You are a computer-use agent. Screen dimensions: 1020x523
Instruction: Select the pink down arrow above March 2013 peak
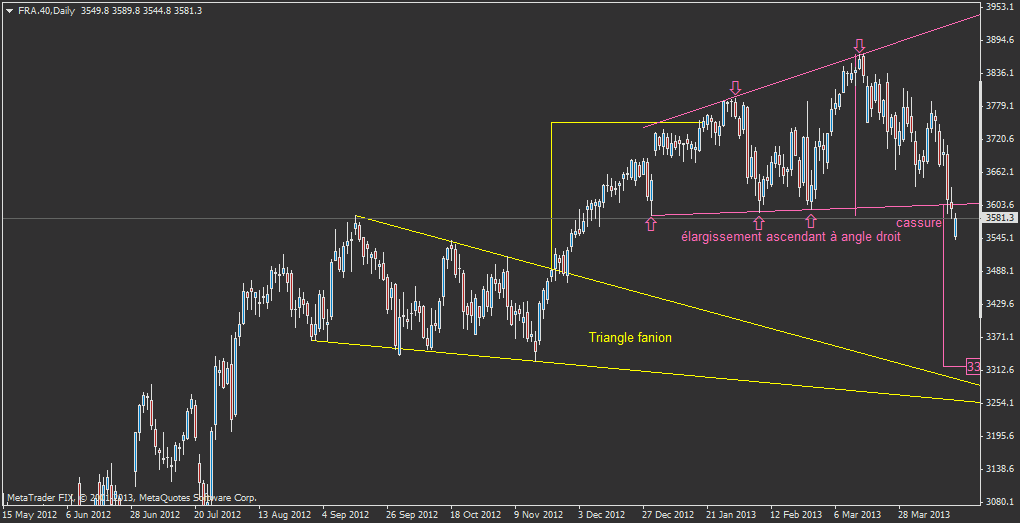coord(859,46)
